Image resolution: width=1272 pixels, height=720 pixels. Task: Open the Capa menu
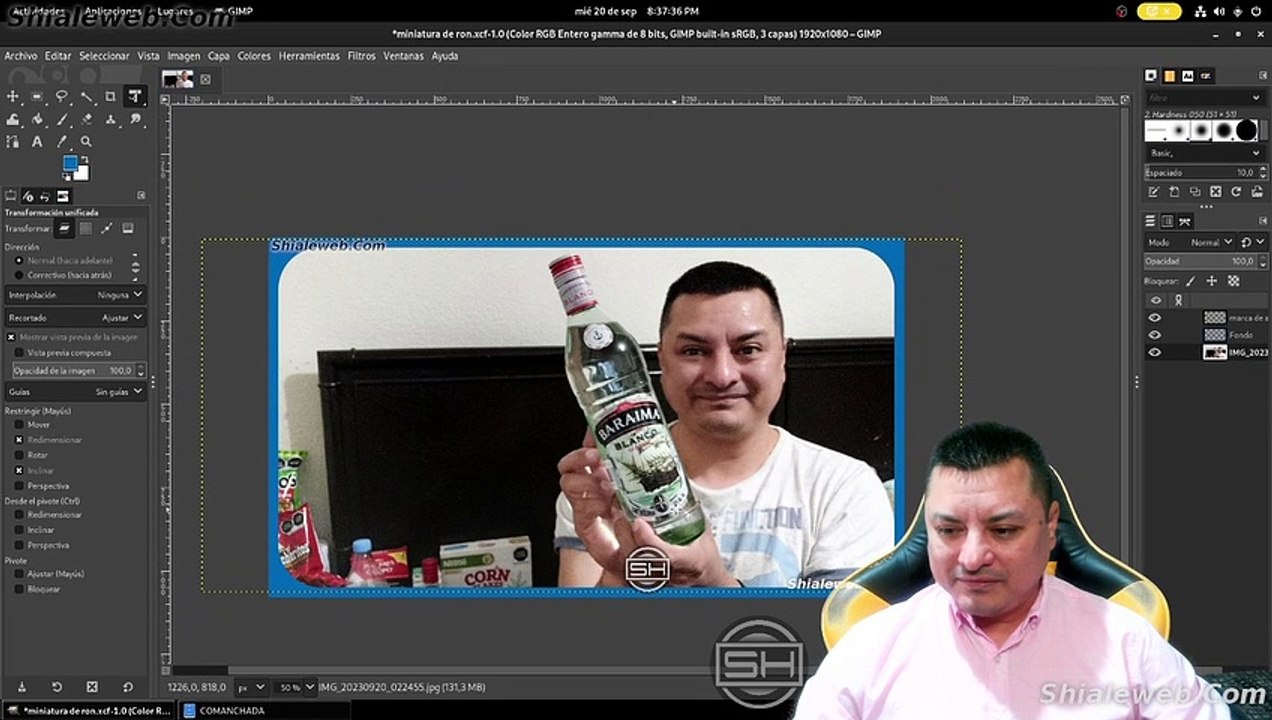pos(218,56)
